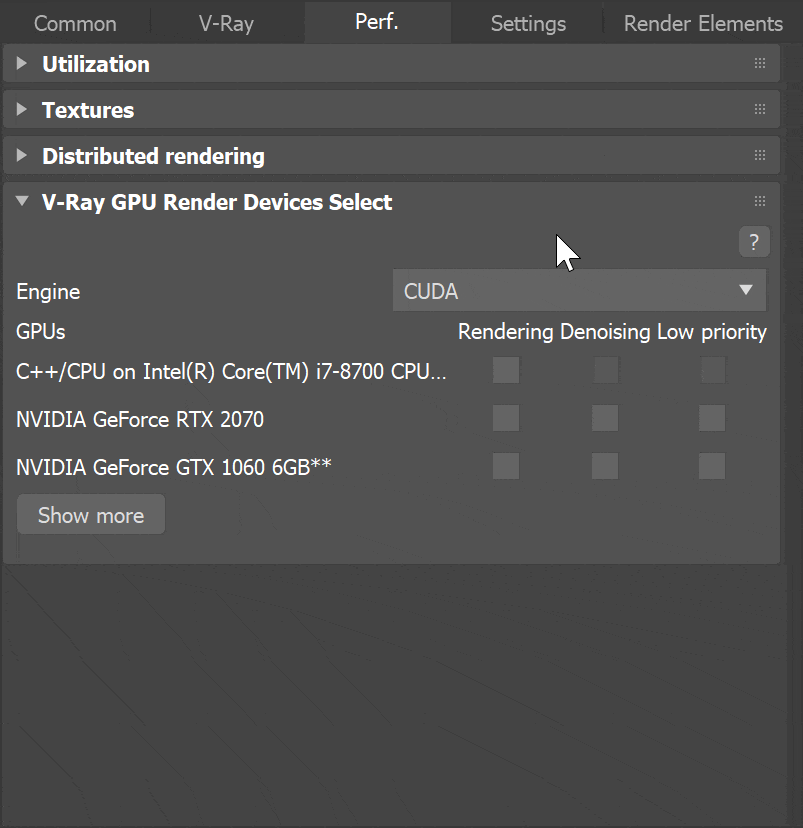Image resolution: width=803 pixels, height=828 pixels.
Task: Enable Rendering on the C++/CPU device
Action: 505,370
